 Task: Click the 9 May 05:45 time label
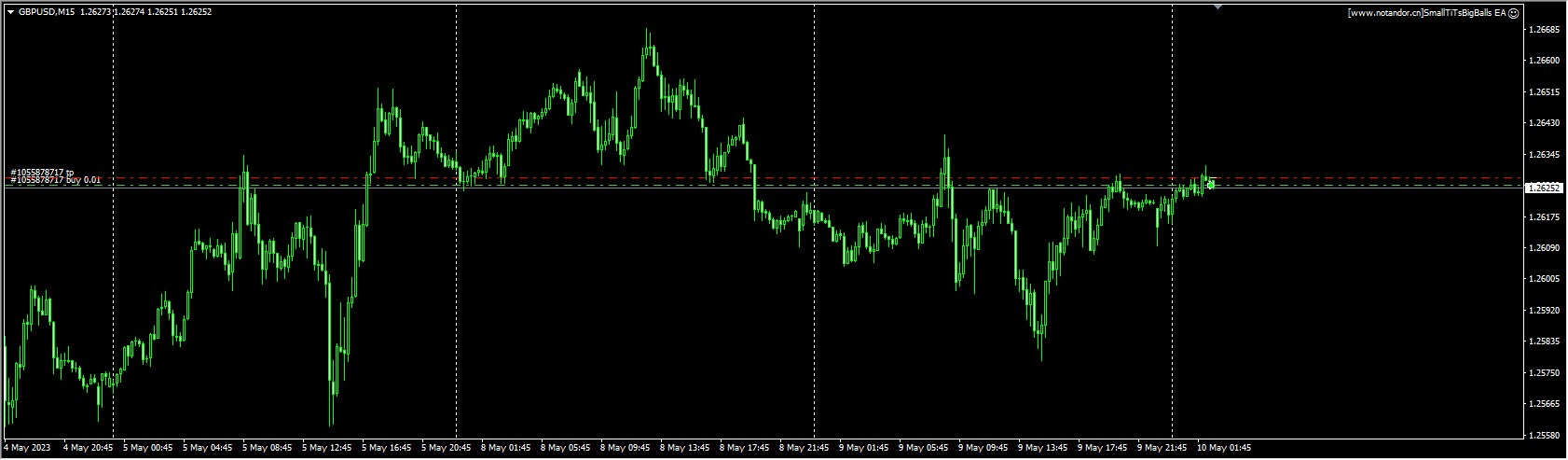coord(923,449)
